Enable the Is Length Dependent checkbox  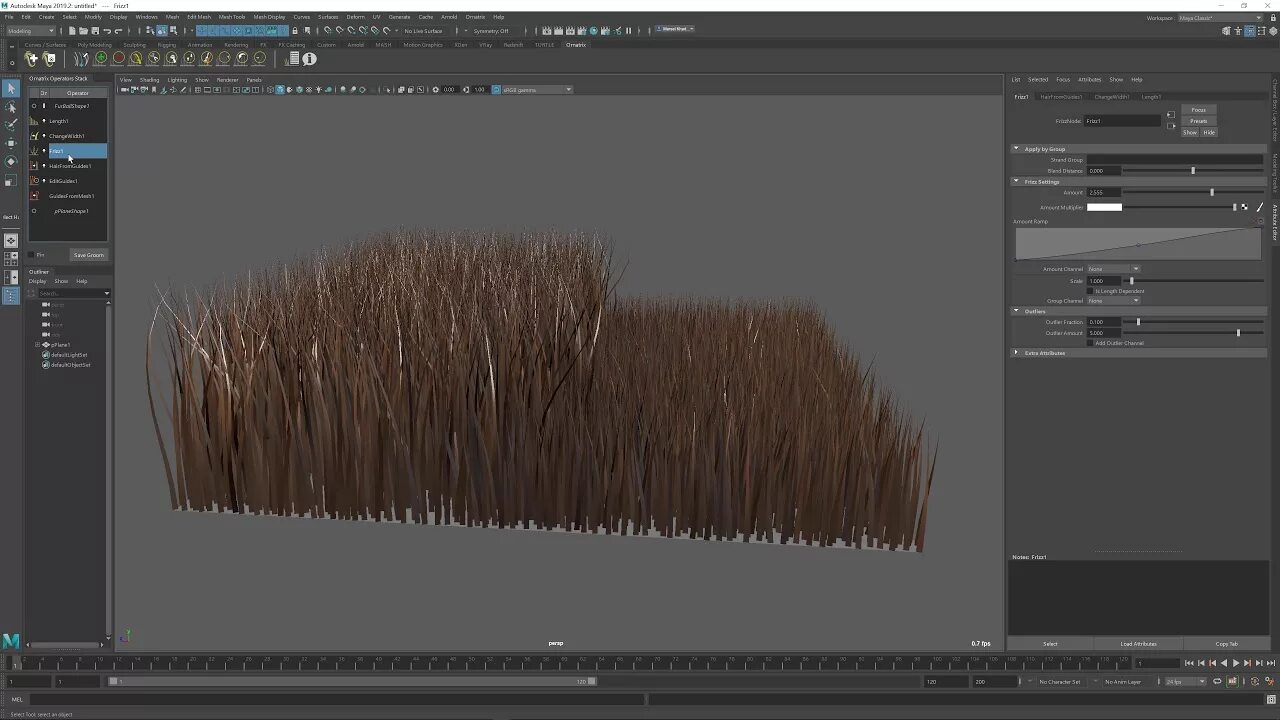(x=1090, y=291)
